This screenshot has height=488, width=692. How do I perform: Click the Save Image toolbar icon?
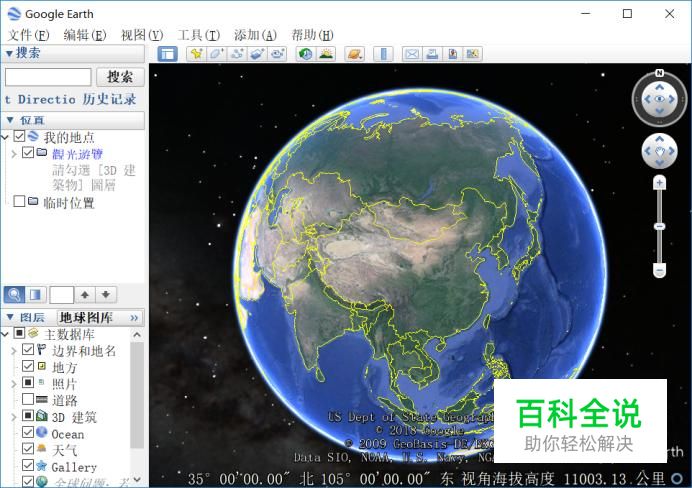pos(452,54)
